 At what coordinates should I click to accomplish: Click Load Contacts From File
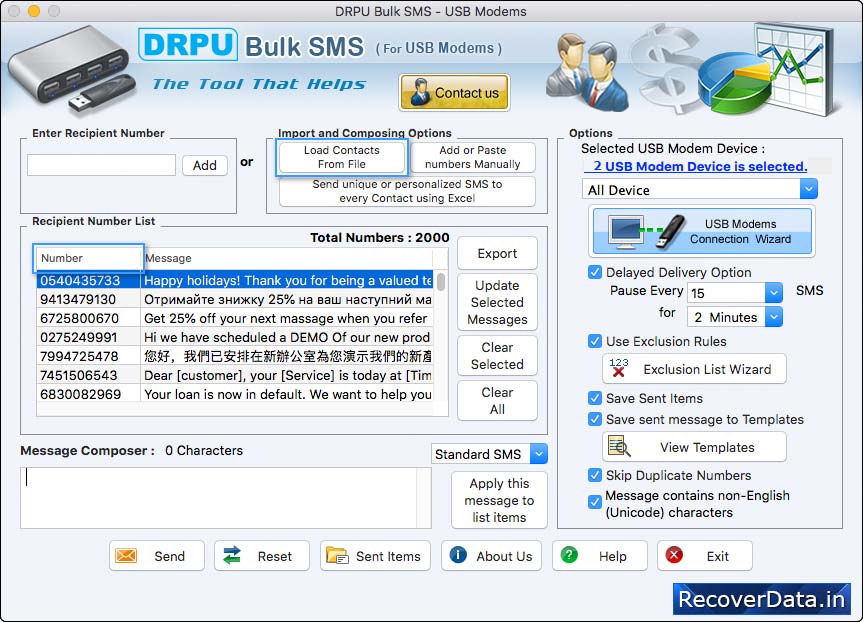[x=342, y=157]
